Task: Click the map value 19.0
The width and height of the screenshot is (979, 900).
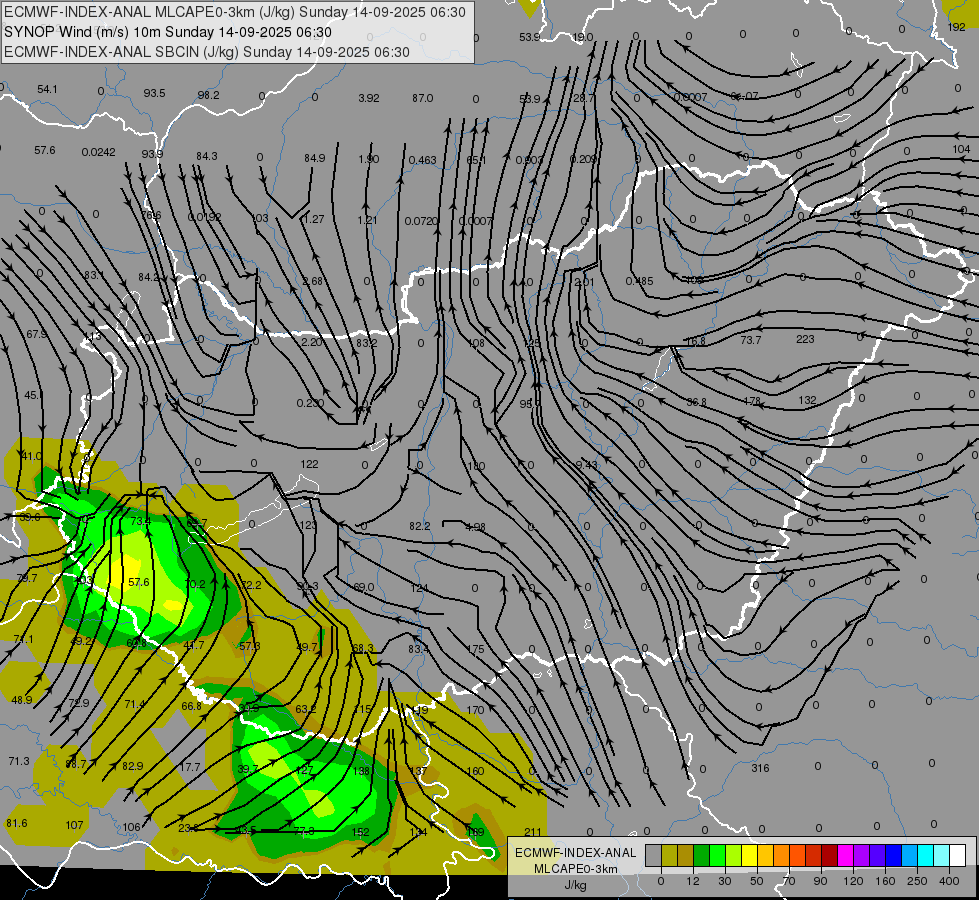Action: pos(583,37)
